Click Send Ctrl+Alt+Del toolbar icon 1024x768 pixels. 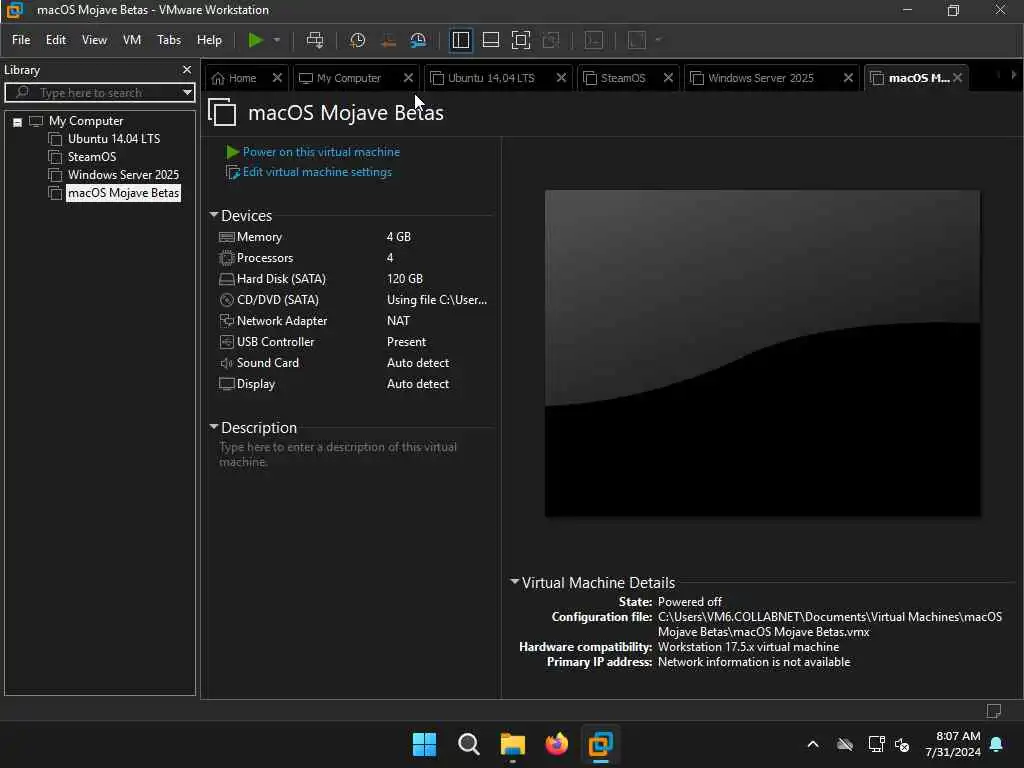tap(315, 40)
